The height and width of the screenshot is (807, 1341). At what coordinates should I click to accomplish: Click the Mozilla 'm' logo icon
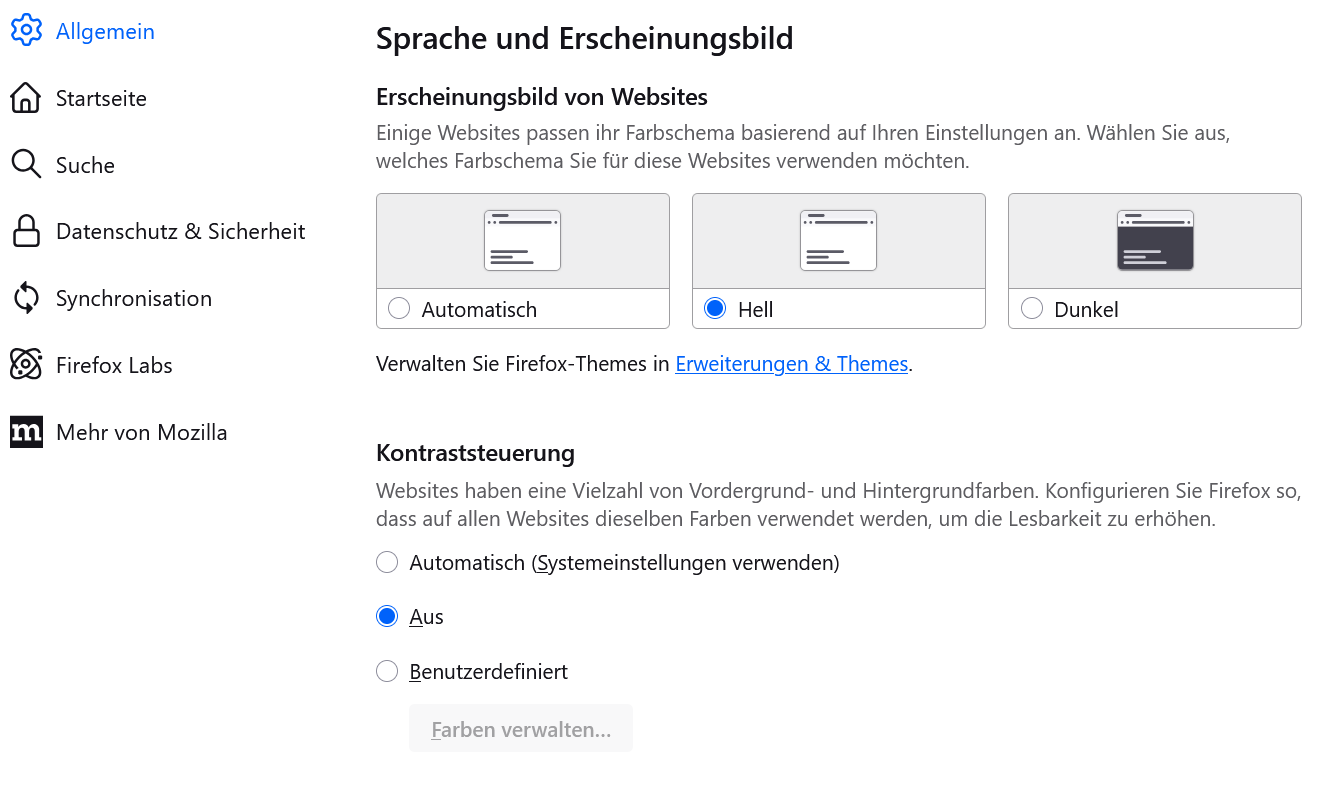point(26,432)
